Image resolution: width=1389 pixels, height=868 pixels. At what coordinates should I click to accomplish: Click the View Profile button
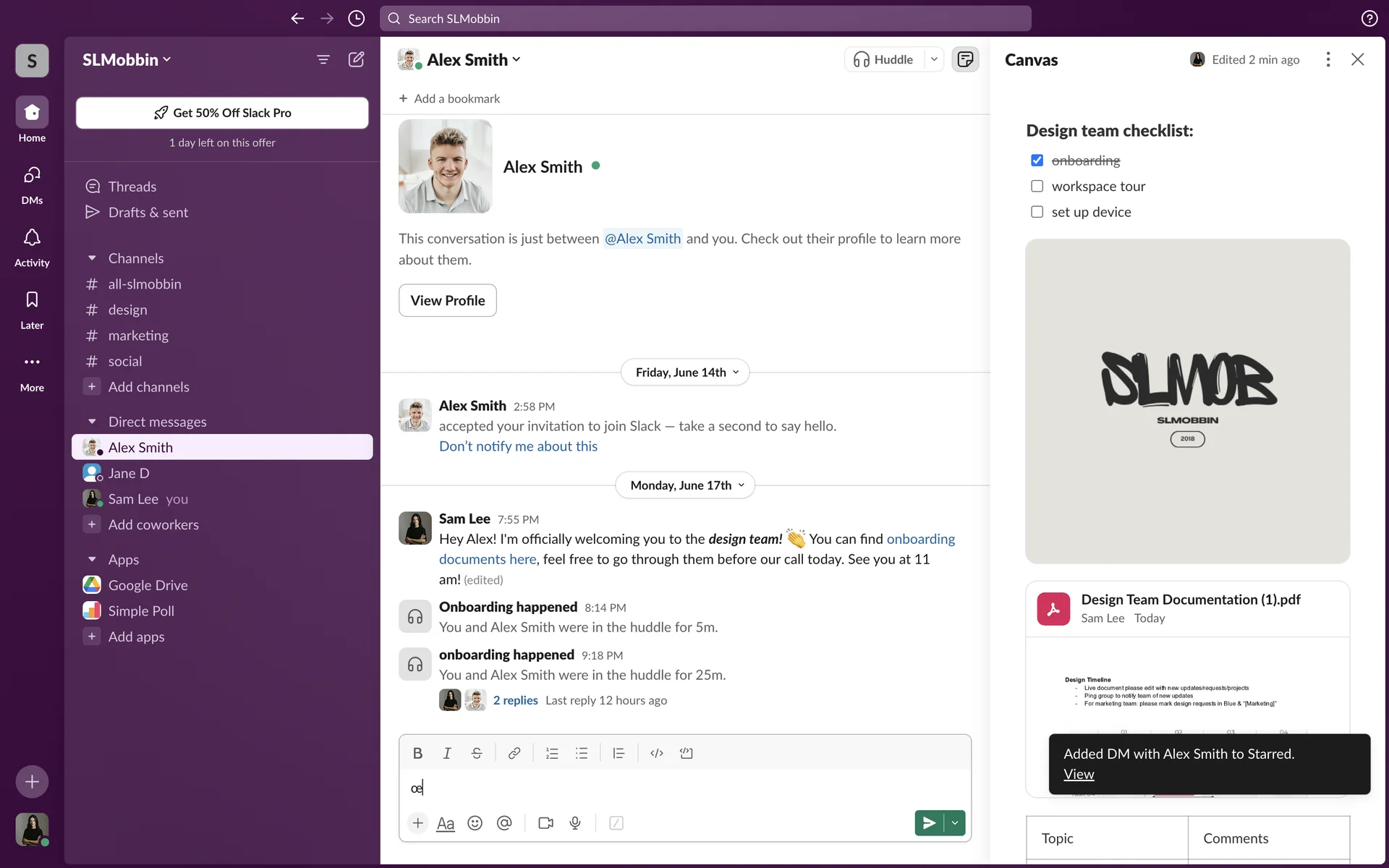[x=447, y=300]
